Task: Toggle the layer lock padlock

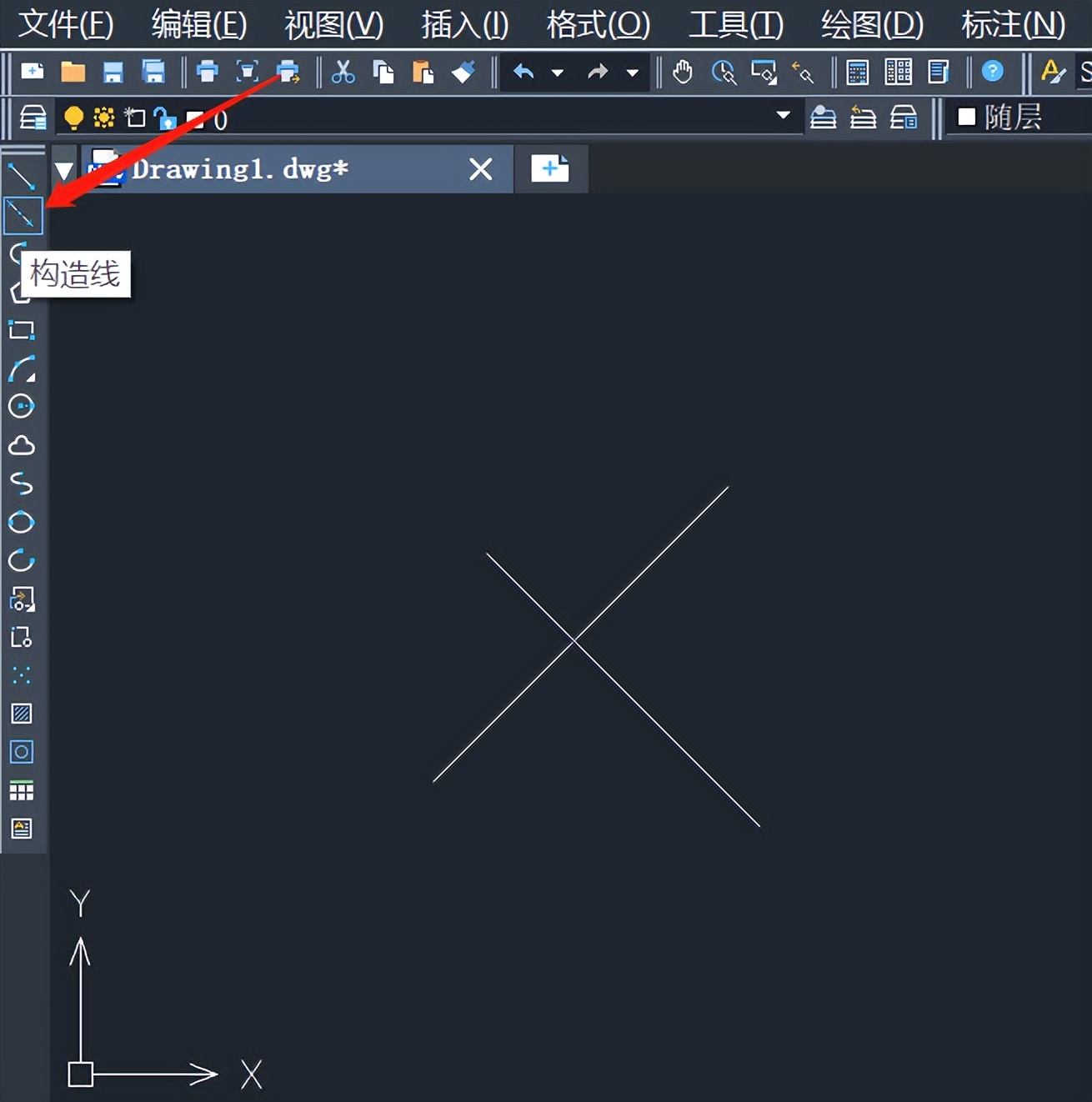Action: coord(166,118)
